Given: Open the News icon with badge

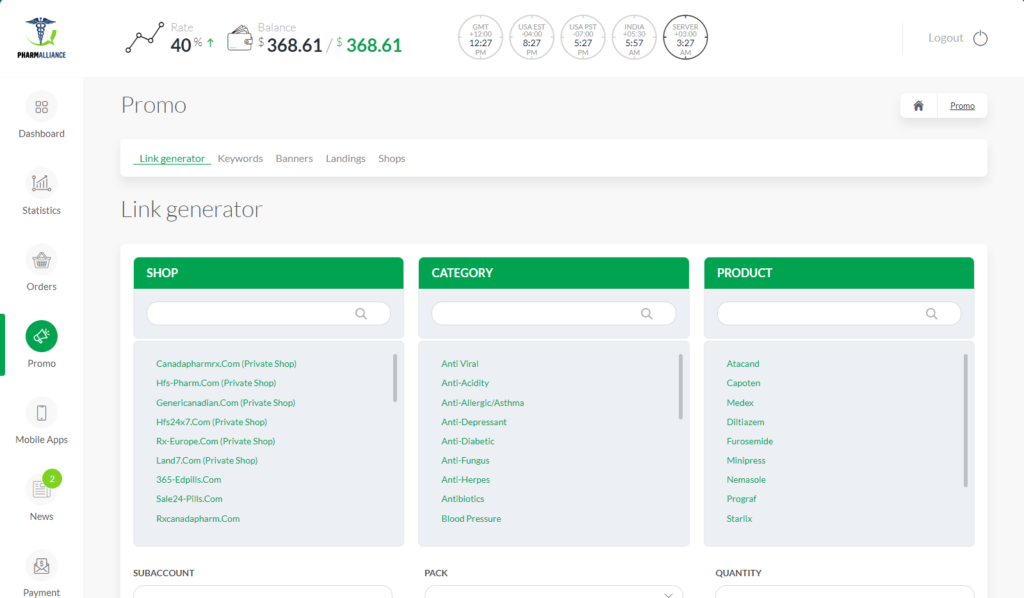Looking at the screenshot, I should click(41, 489).
